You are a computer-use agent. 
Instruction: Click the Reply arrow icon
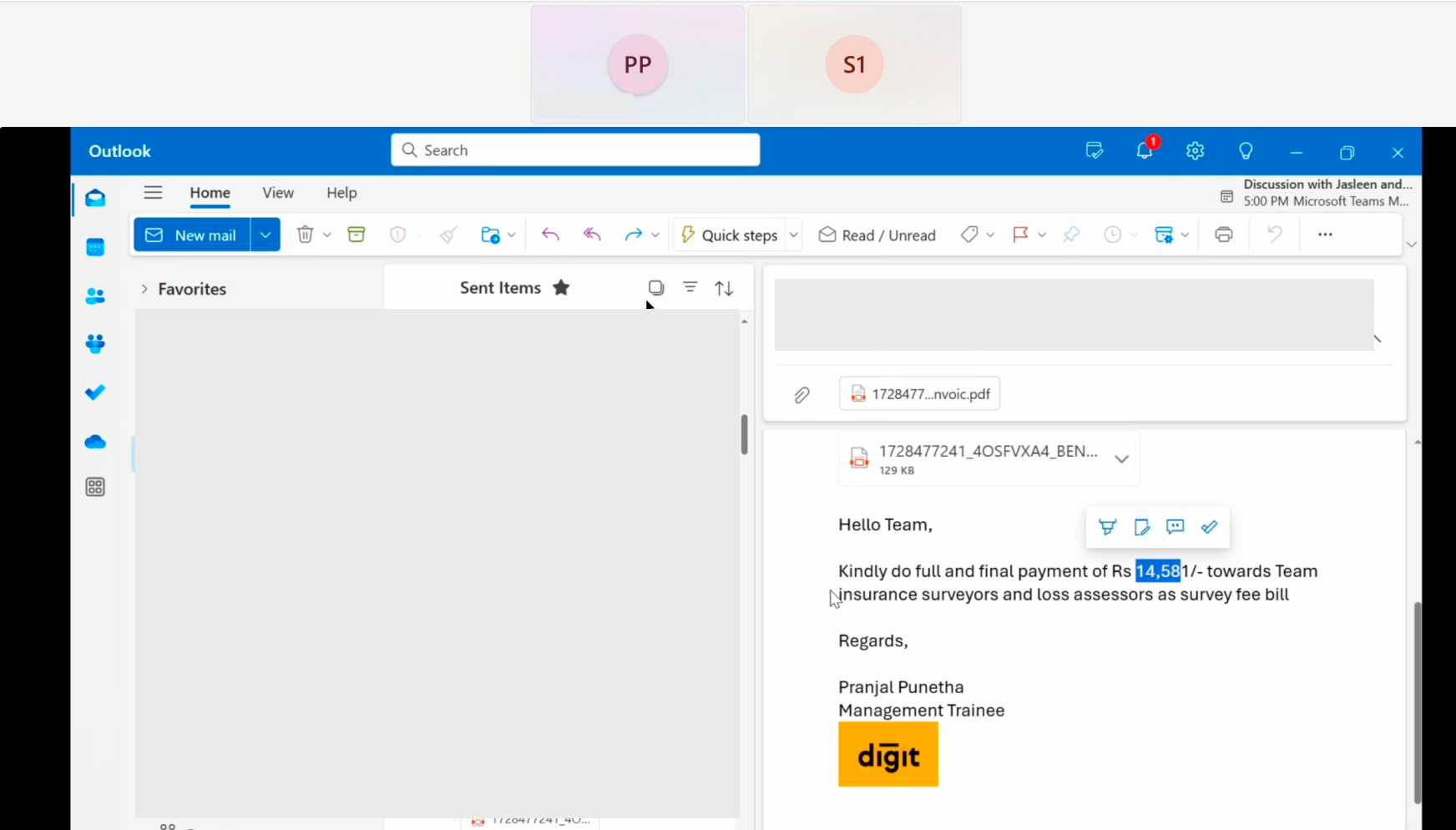coord(550,235)
